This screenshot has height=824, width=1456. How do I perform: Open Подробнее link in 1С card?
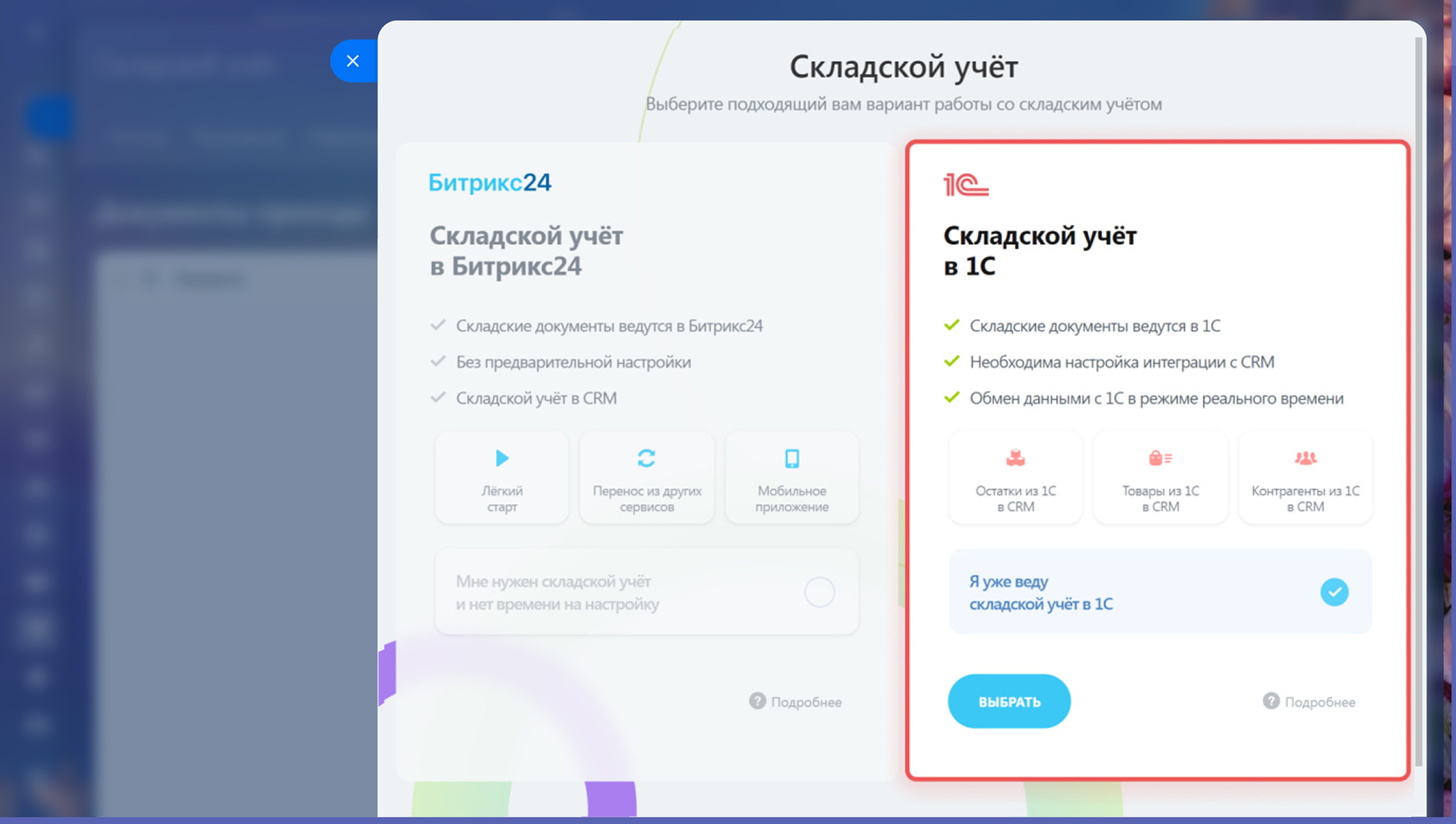click(1320, 702)
